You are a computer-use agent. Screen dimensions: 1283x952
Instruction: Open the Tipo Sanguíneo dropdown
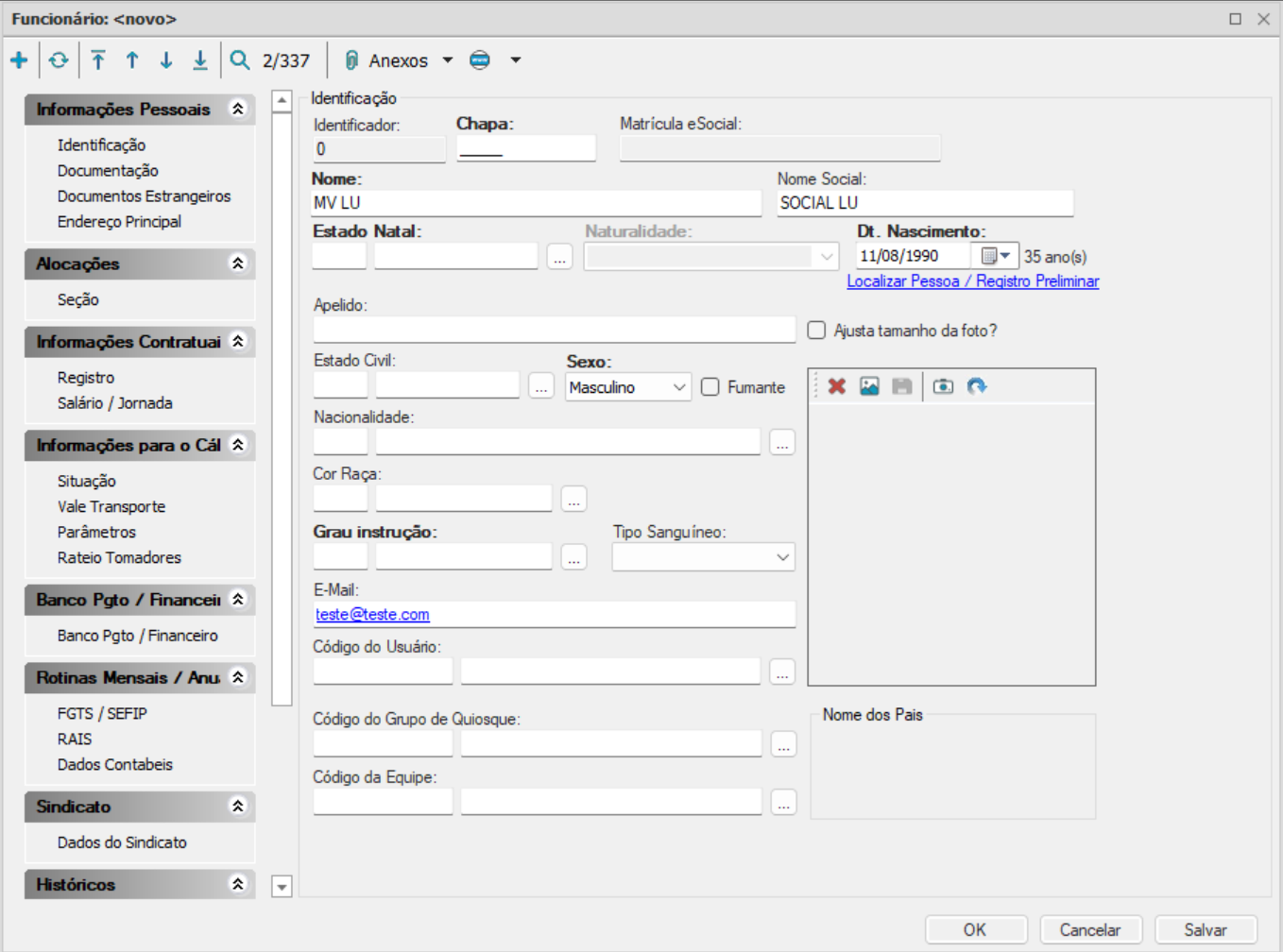tap(703, 557)
